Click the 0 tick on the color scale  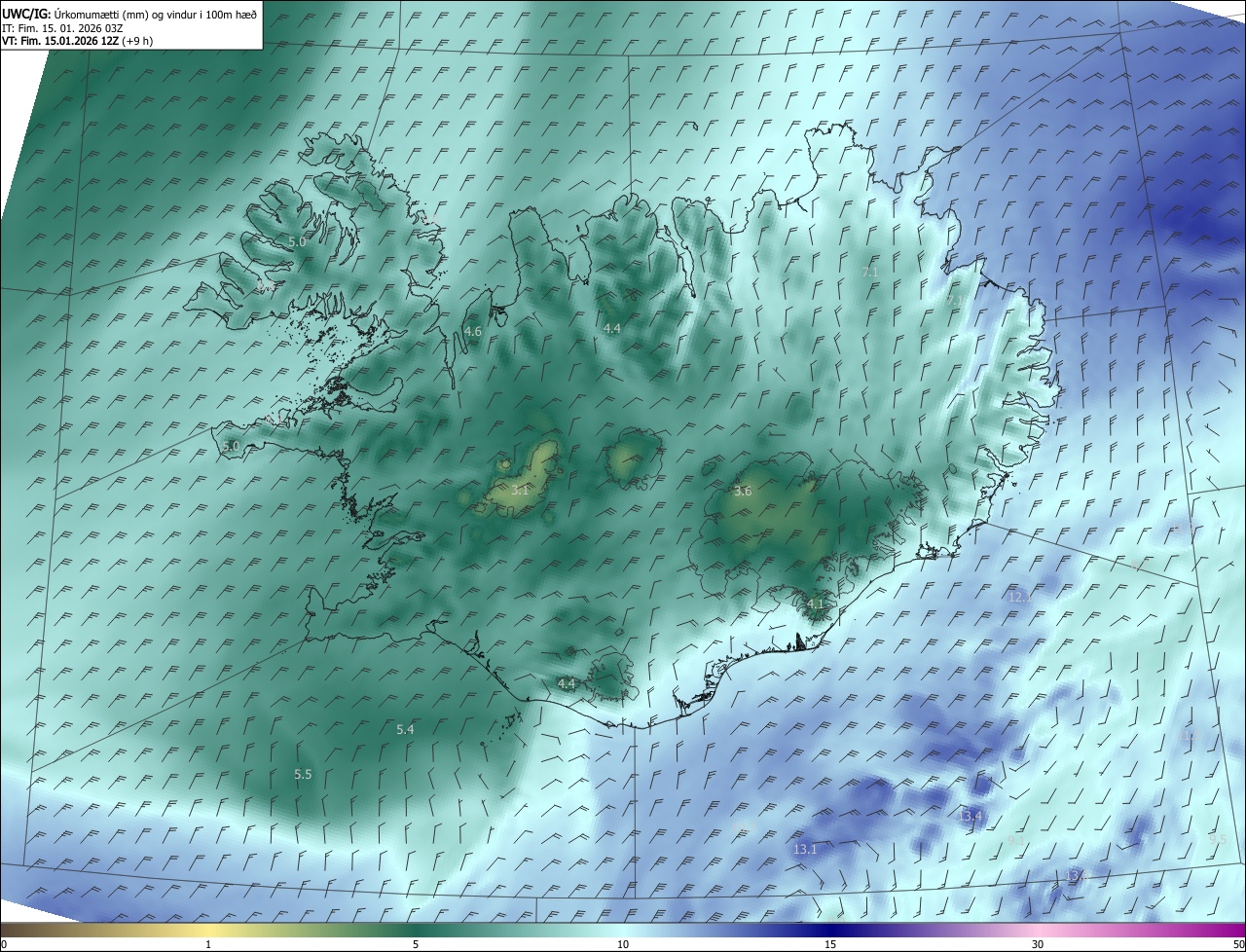coord(4,944)
